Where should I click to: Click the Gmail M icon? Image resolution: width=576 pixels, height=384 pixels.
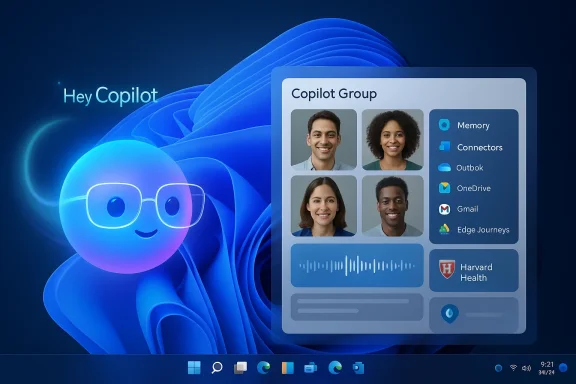coord(444,209)
